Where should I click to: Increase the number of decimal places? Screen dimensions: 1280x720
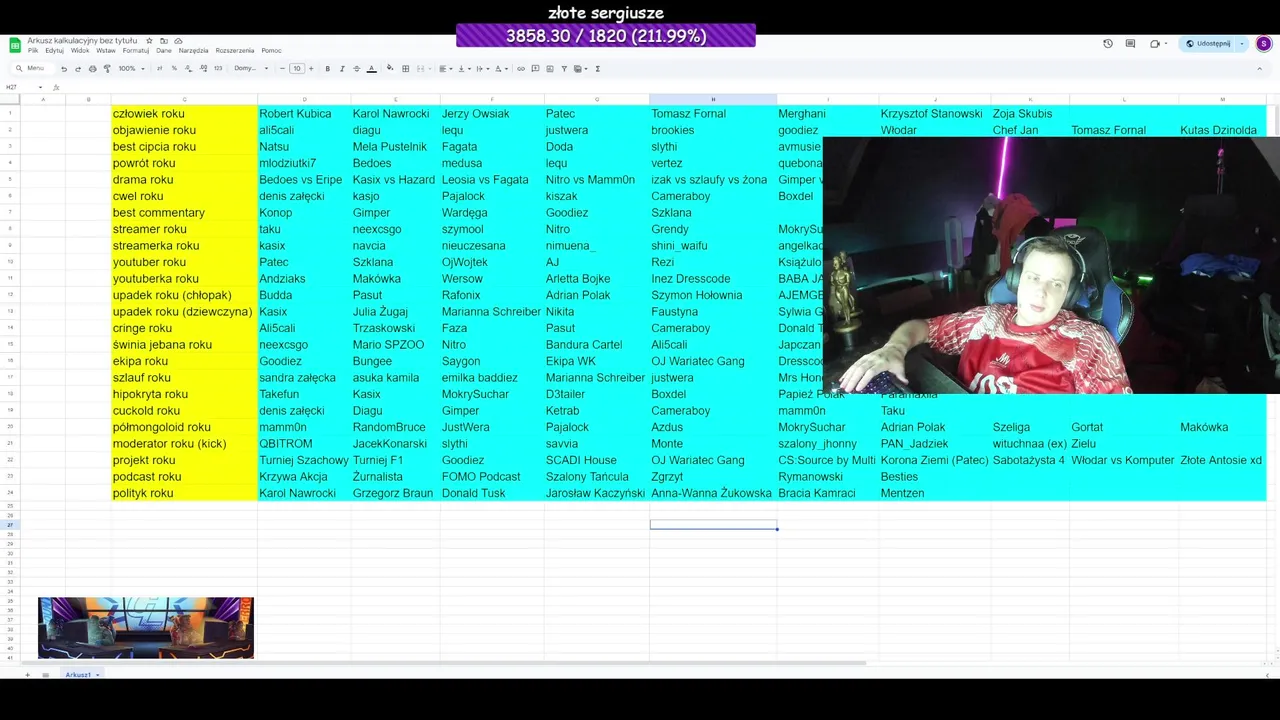203,69
